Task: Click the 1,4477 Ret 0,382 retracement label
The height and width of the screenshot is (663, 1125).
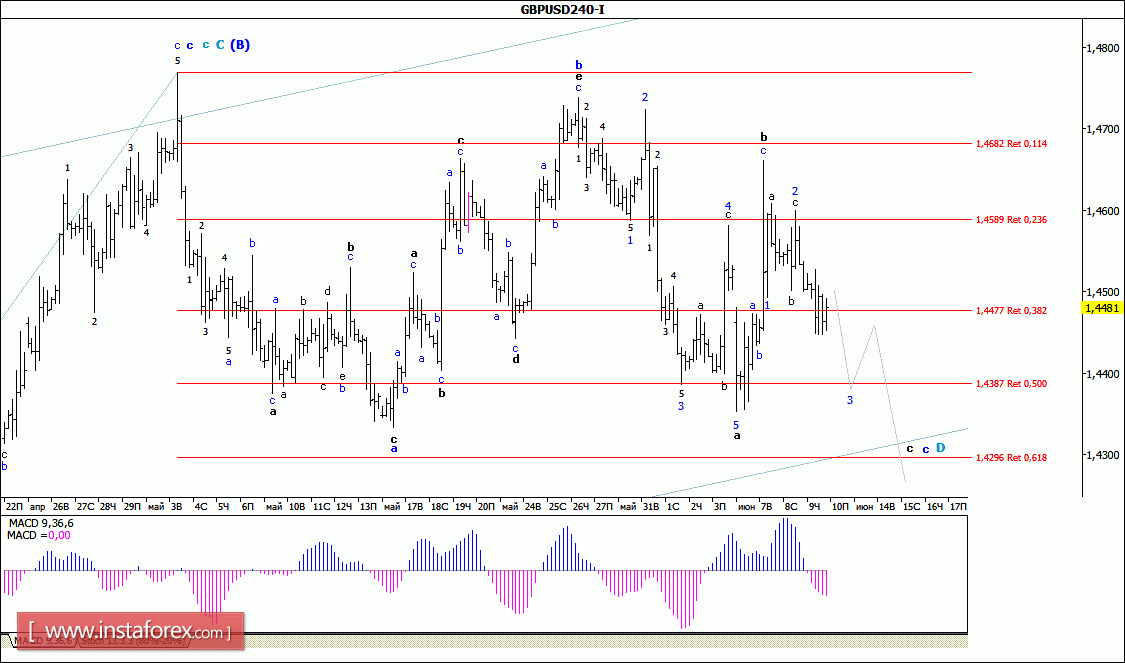Action: pos(1010,311)
